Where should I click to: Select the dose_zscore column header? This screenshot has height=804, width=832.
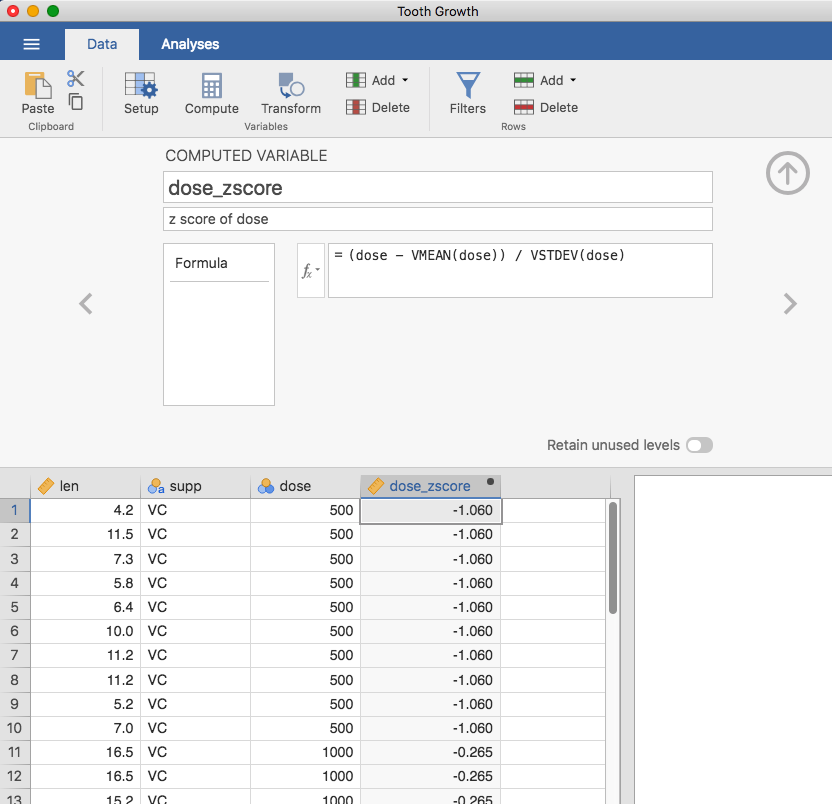430,486
